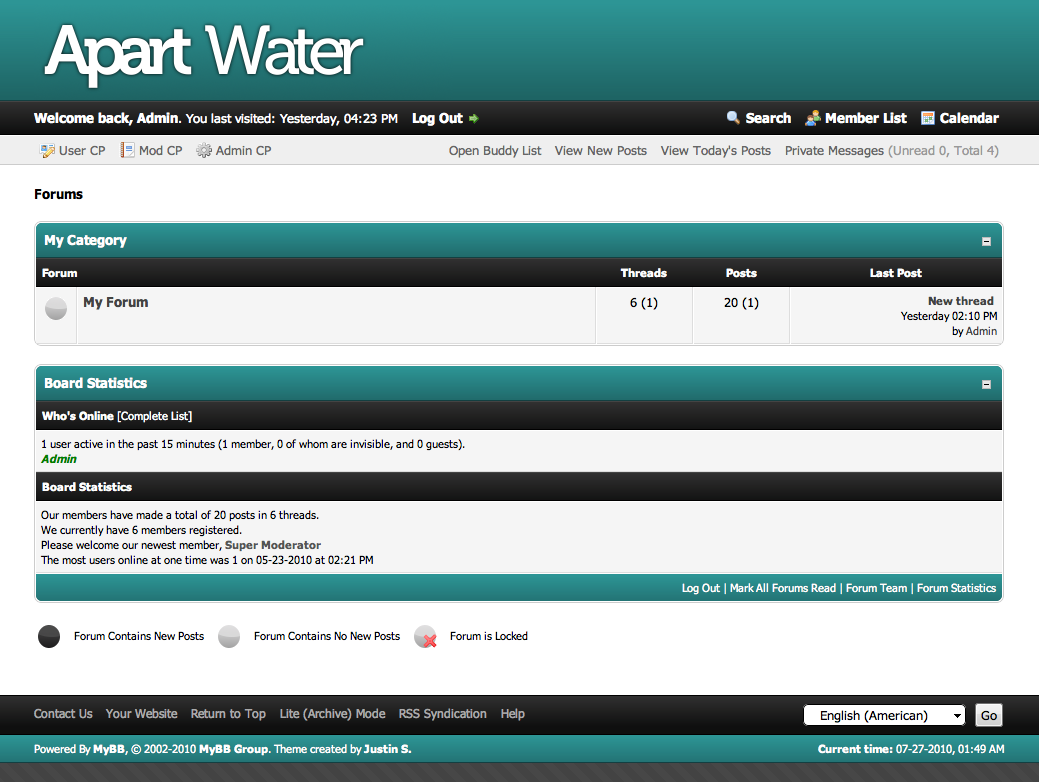This screenshot has height=782, width=1039.
Task: Click Mark All Forums Read
Action: pyautogui.click(x=783, y=588)
